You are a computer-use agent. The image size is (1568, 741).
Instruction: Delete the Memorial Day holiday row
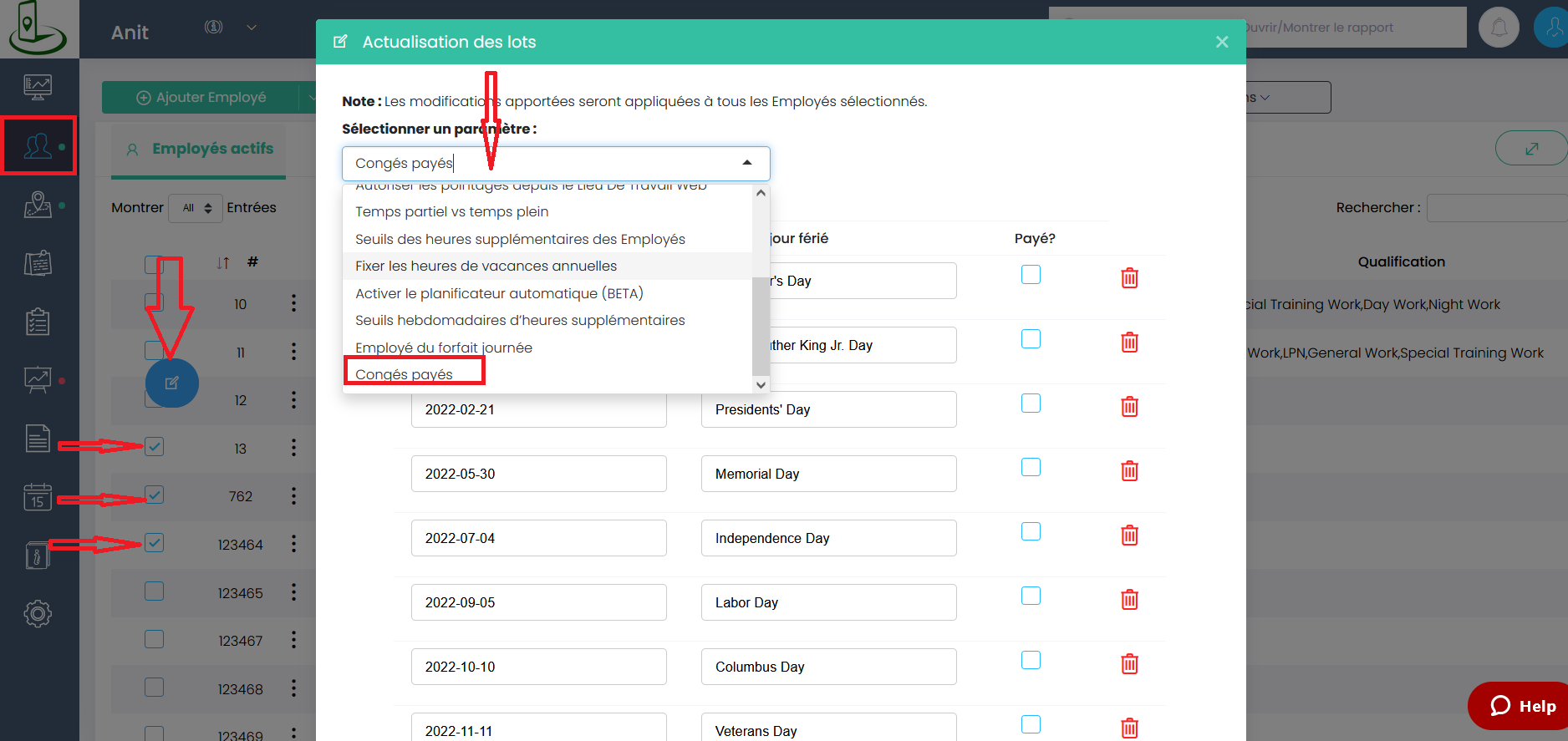1129,471
